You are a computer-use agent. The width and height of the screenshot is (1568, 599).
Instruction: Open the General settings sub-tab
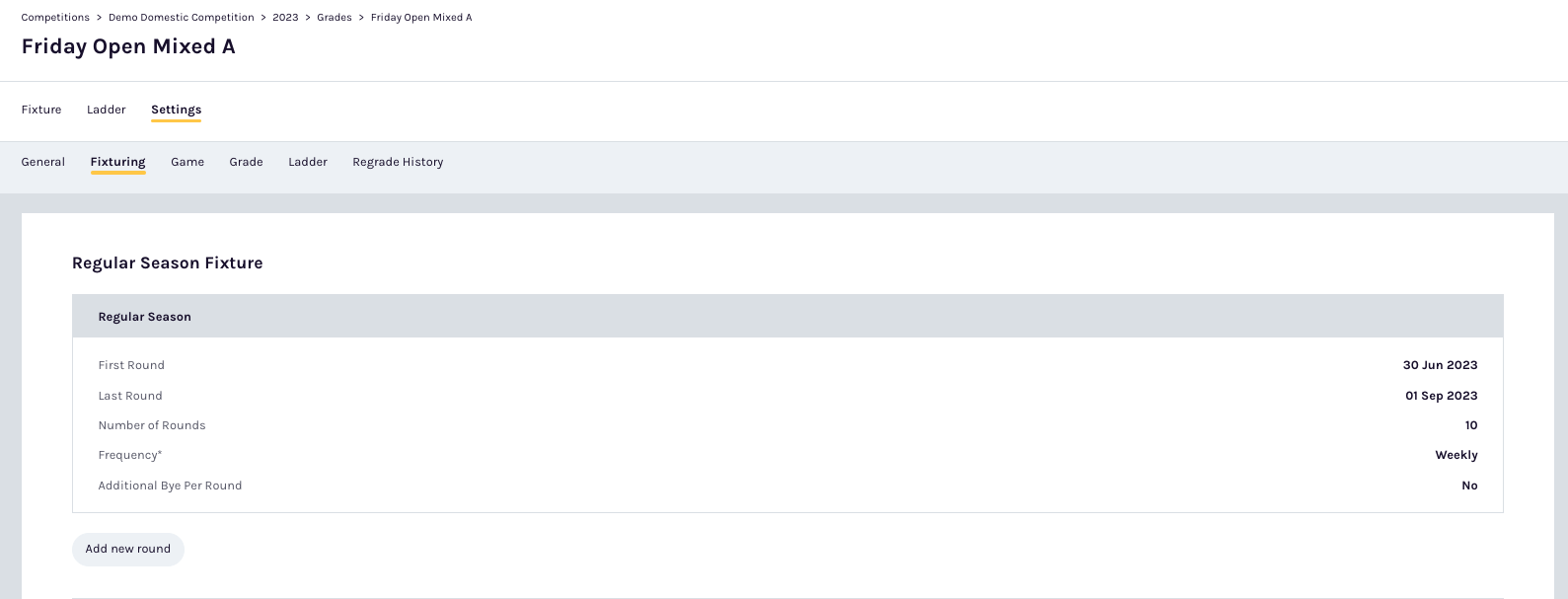click(43, 162)
